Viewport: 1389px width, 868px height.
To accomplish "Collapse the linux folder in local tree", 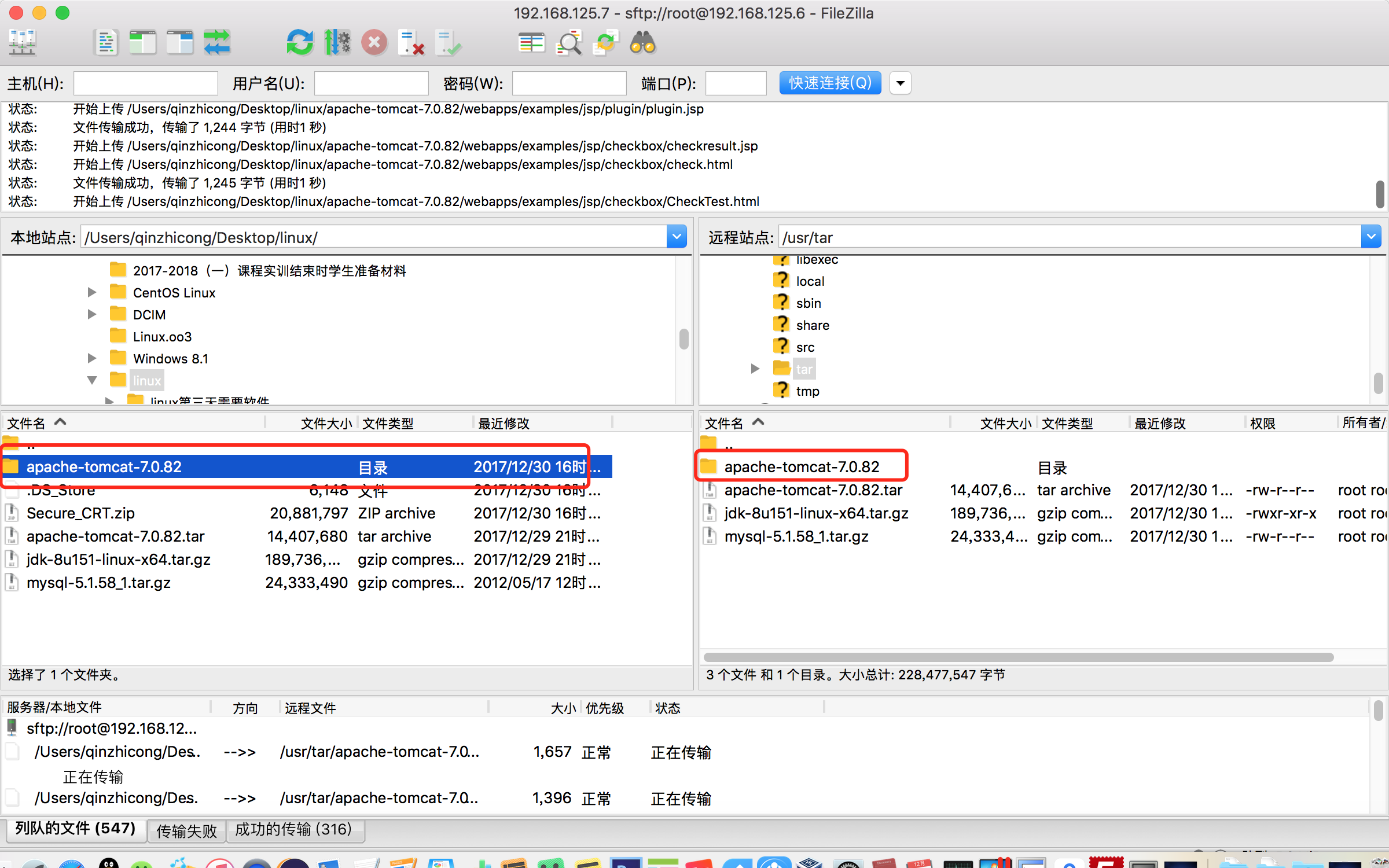I will (92, 380).
